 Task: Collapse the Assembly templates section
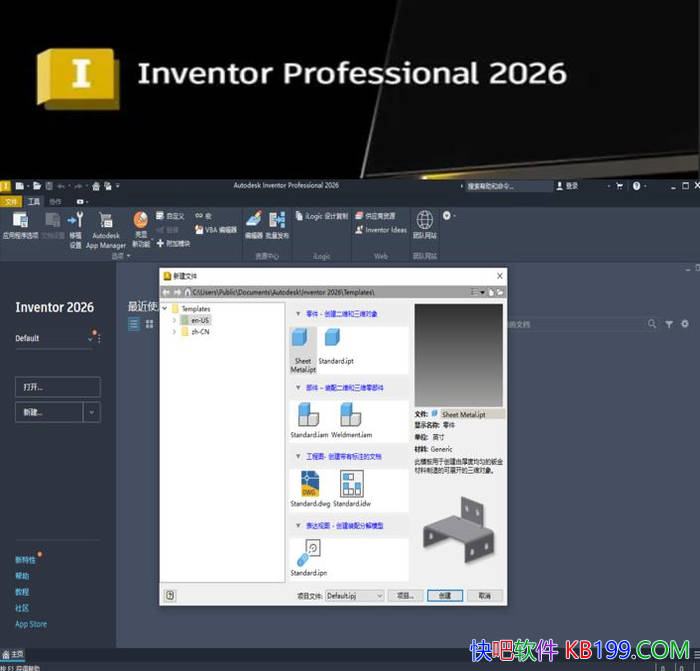pyautogui.click(x=298, y=388)
